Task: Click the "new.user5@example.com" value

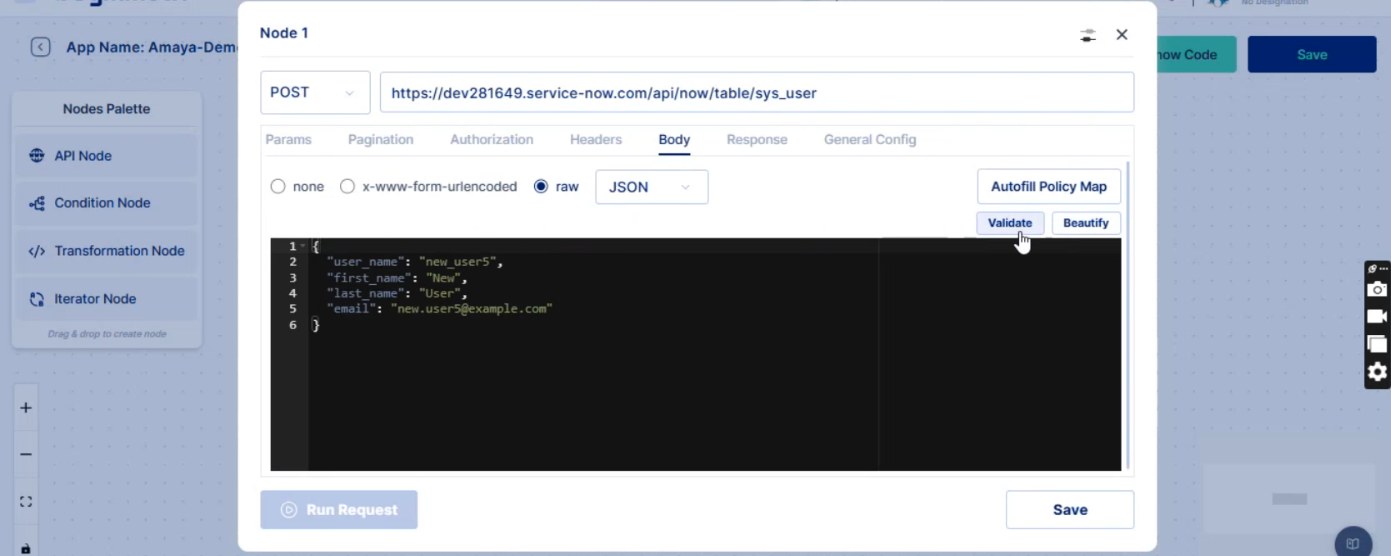Action: (472, 309)
